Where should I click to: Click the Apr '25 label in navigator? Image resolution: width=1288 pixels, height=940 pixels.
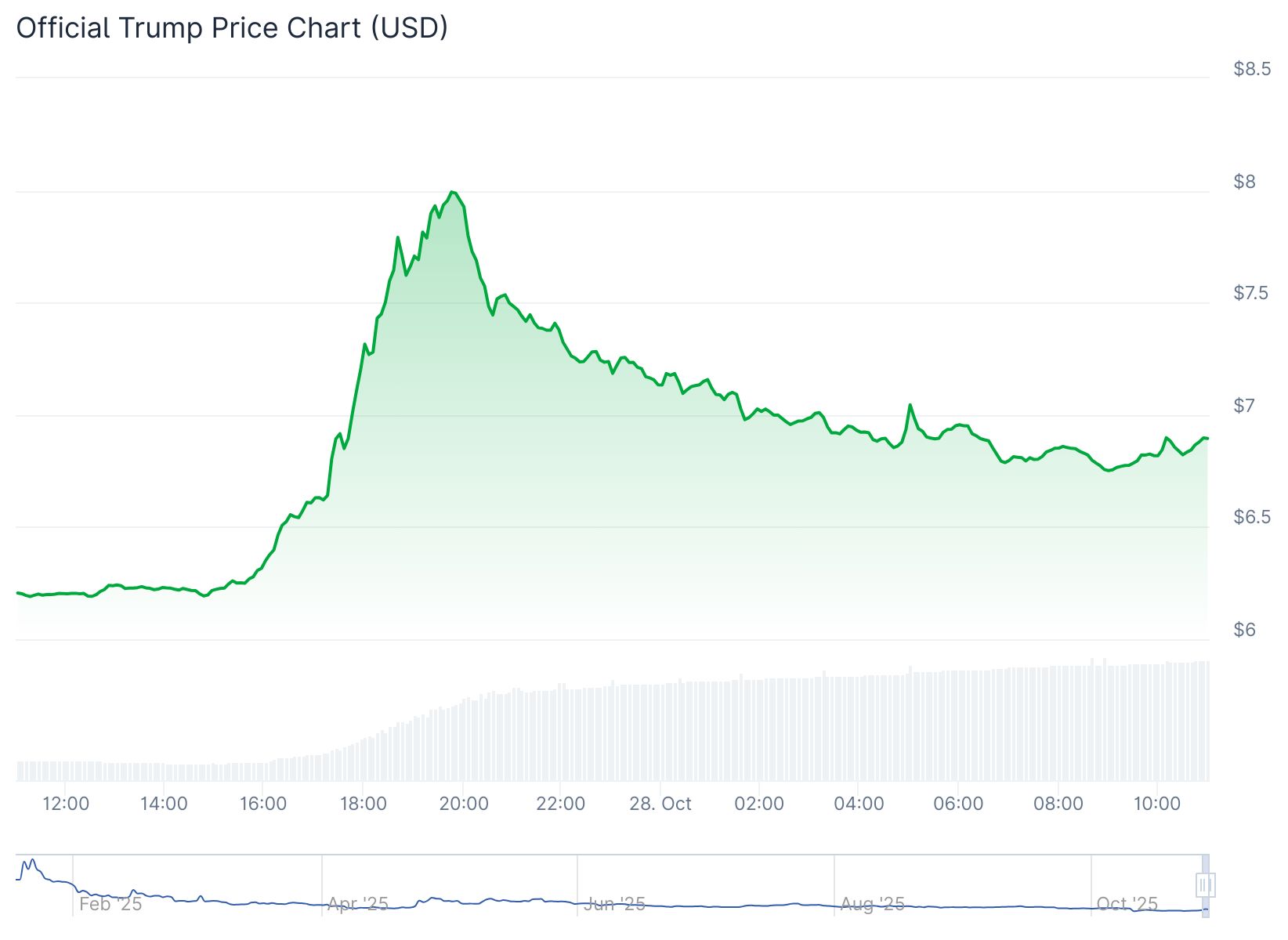358,904
